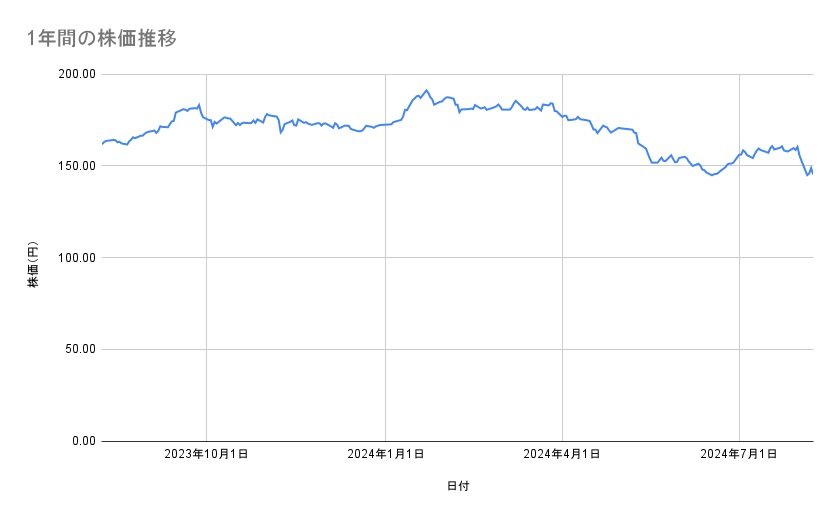Click the 200.00 y-axis label
The image size is (839, 519).
pos(75,74)
